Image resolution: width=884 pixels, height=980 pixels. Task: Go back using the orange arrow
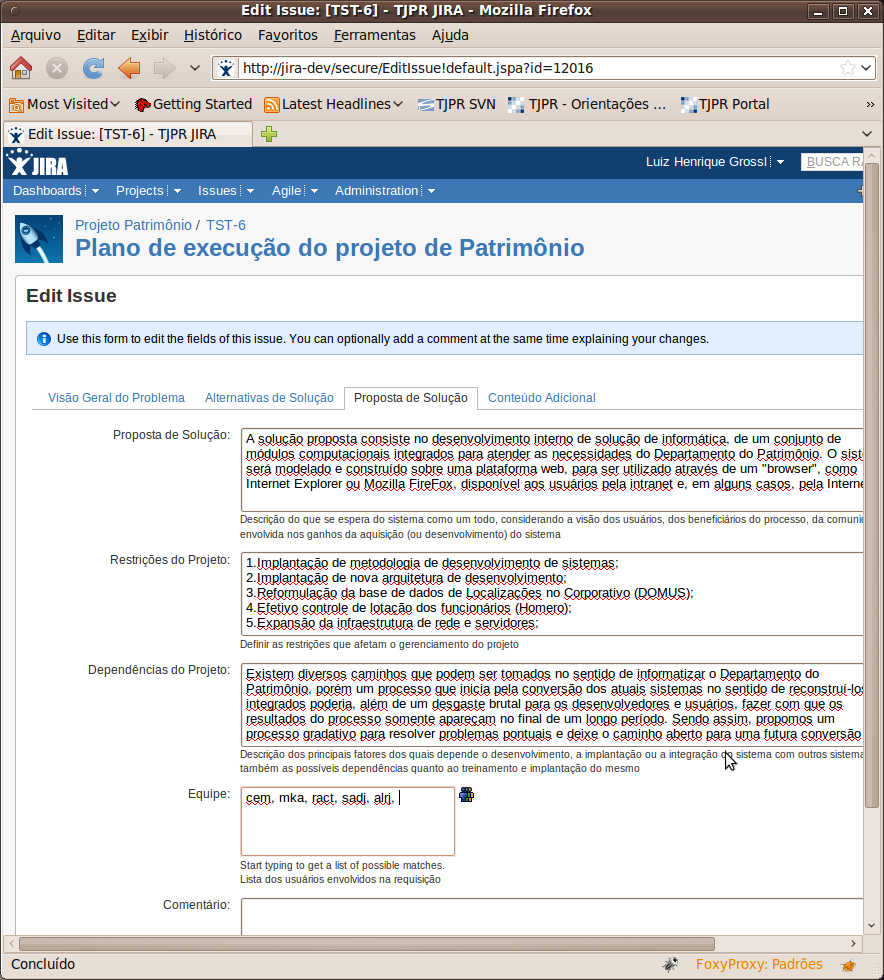tap(129, 68)
